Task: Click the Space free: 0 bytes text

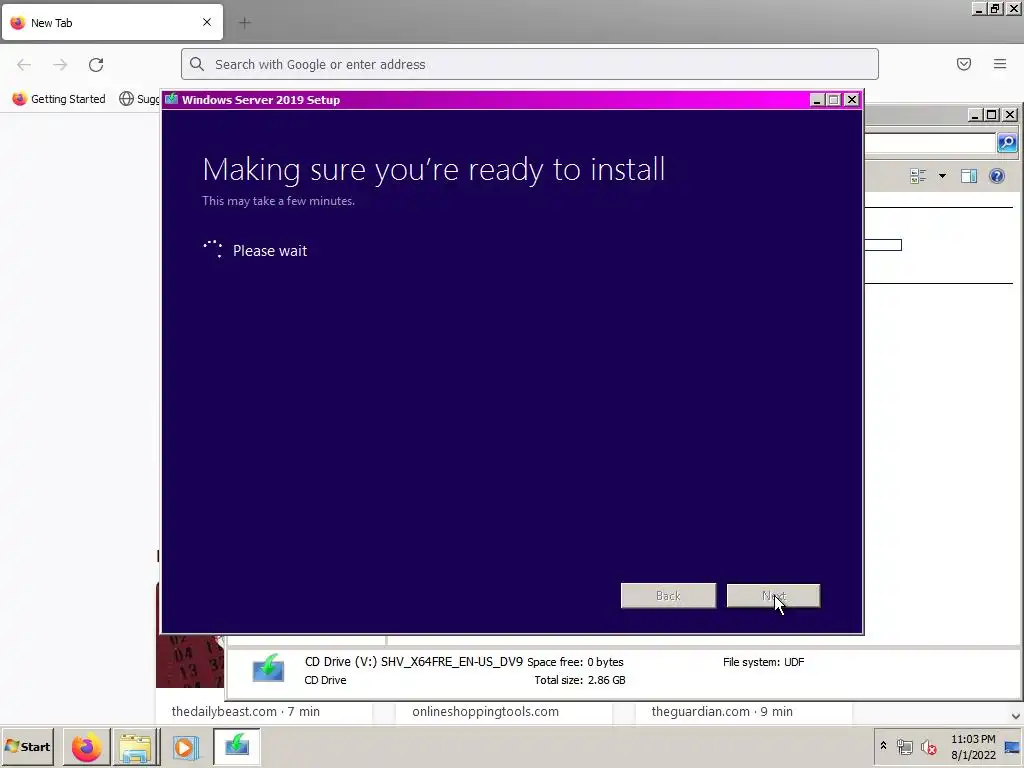Action: pos(575,662)
